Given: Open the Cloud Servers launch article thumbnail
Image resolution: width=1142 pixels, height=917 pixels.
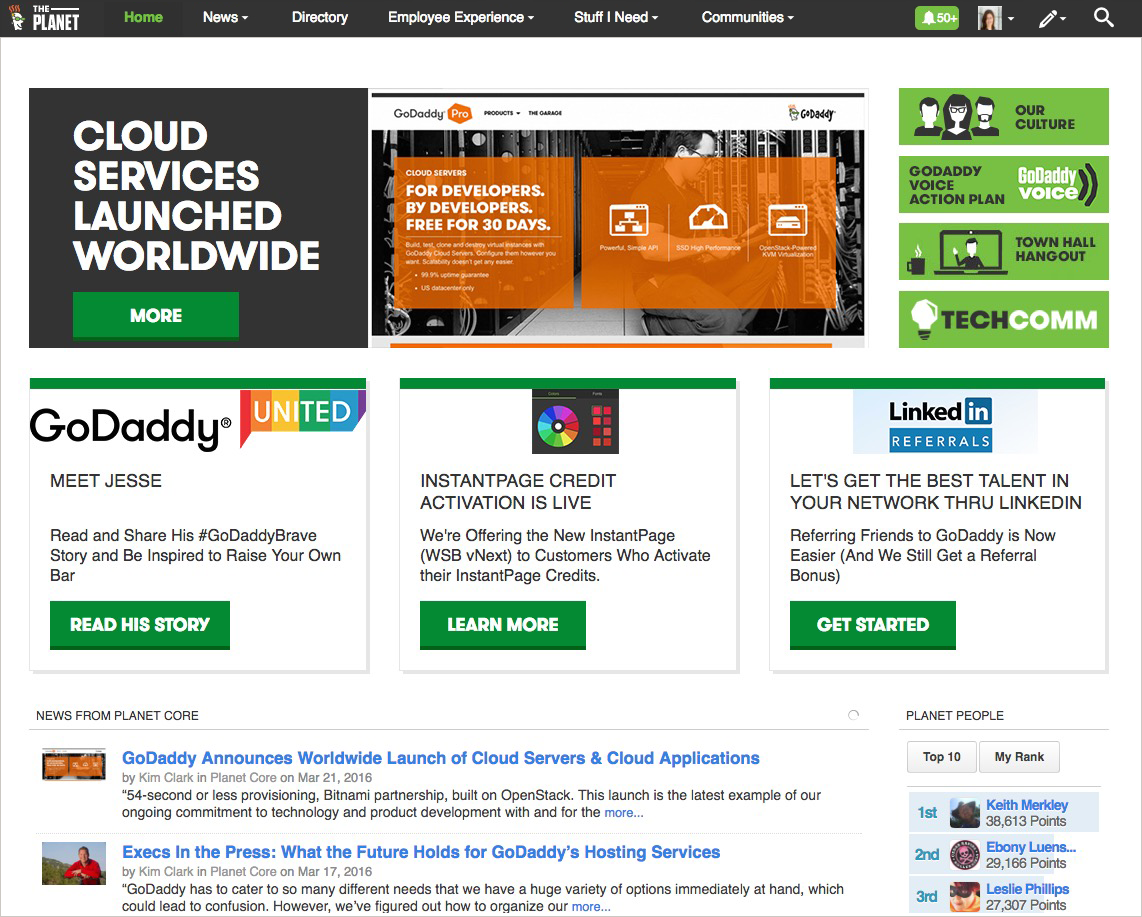Looking at the screenshot, I should pos(74,765).
